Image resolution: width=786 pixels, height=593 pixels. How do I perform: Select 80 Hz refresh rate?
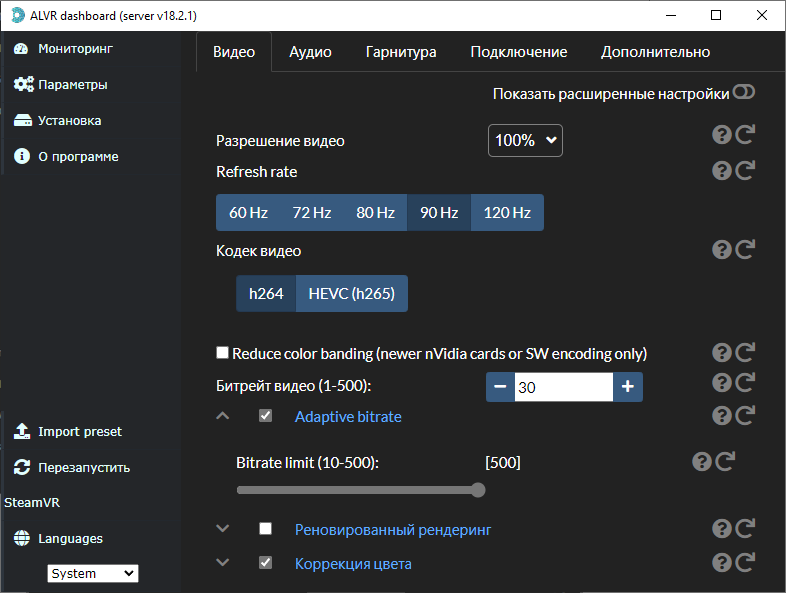[x=375, y=213]
